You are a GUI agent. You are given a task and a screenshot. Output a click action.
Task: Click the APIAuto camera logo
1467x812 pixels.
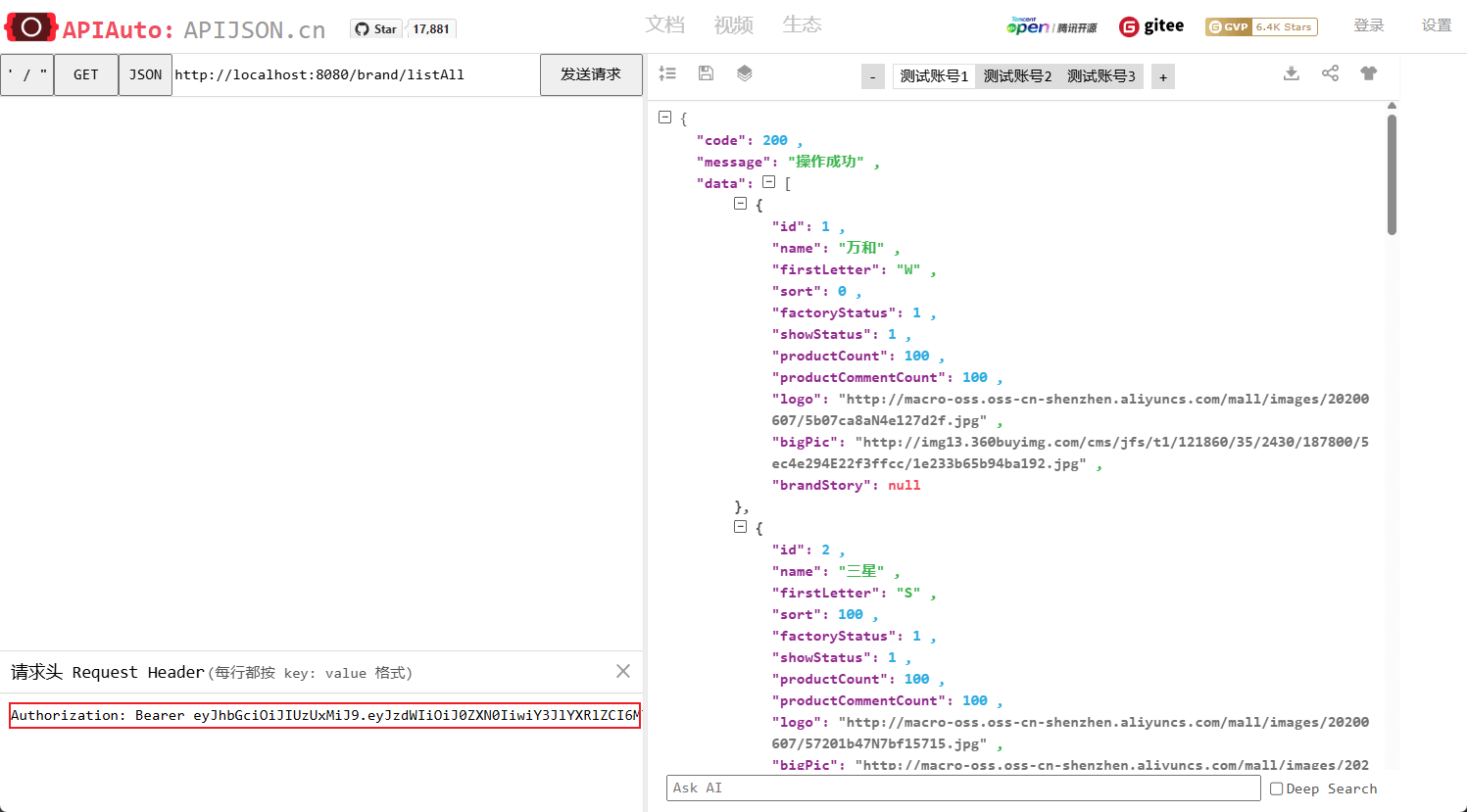(x=30, y=27)
